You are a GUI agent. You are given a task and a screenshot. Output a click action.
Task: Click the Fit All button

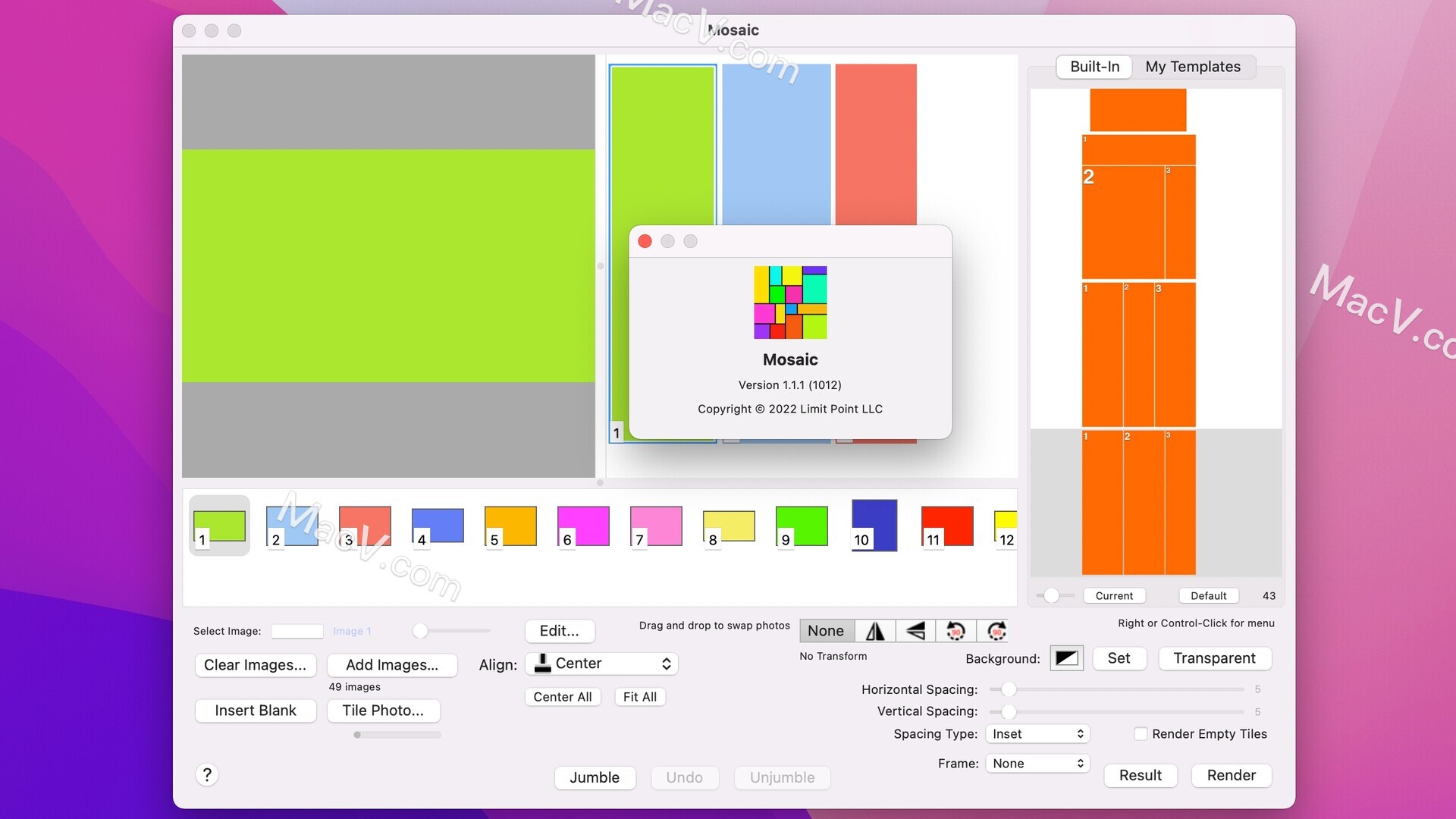[638, 697]
